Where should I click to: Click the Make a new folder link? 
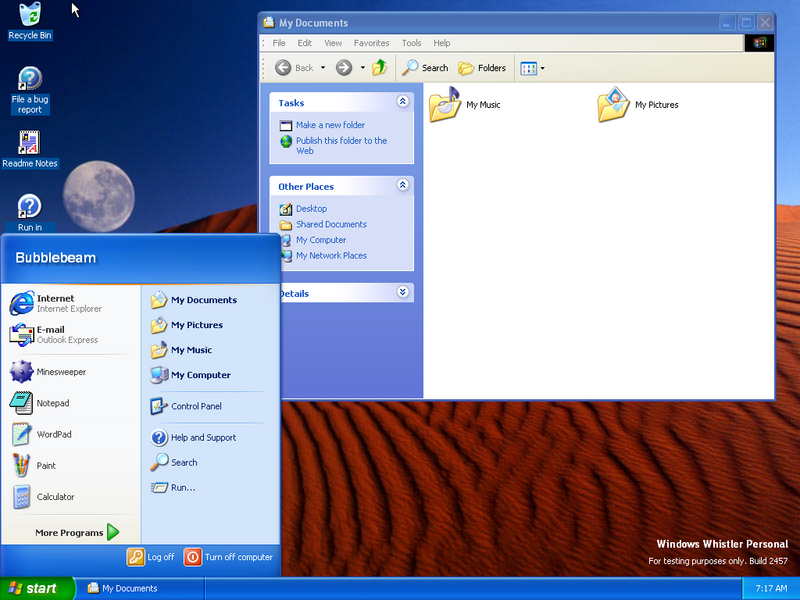330,125
